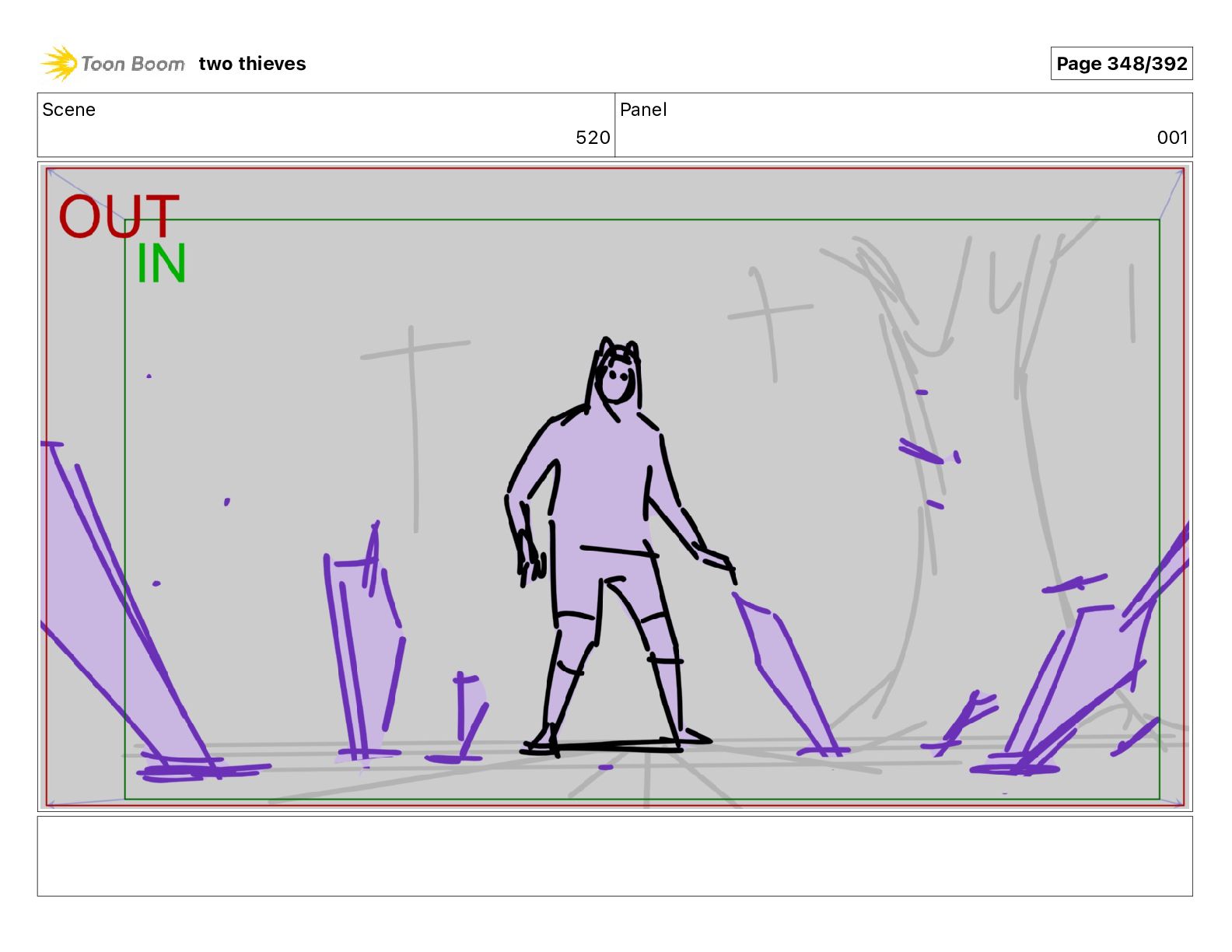Click the green IN camera frame label
Viewport: 1232px width, 952px height.
click(x=162, y=264)
